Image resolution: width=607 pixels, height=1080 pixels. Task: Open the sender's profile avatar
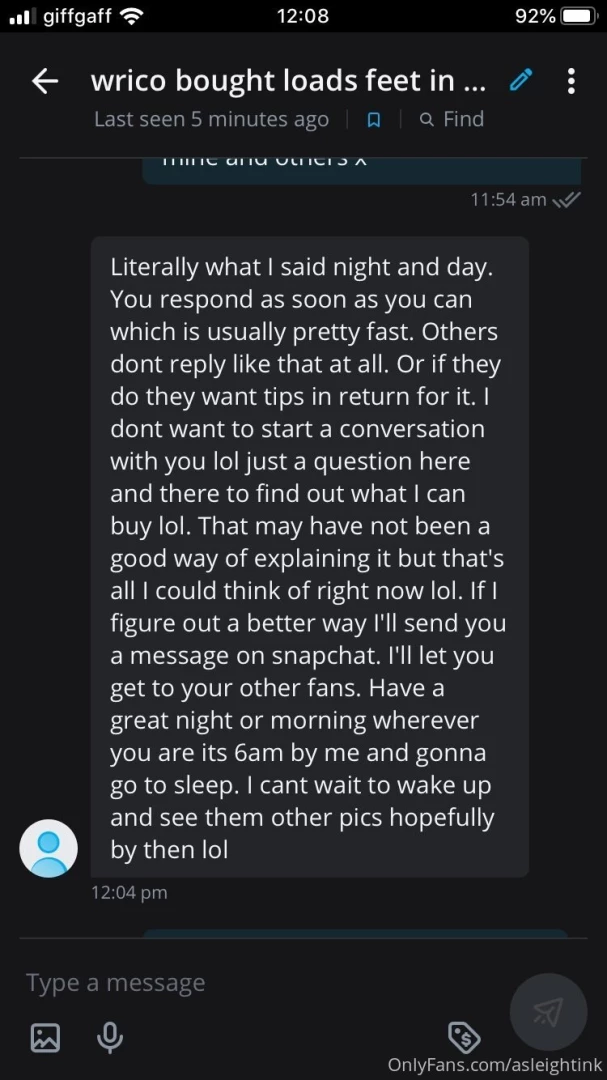coord(48,848)
